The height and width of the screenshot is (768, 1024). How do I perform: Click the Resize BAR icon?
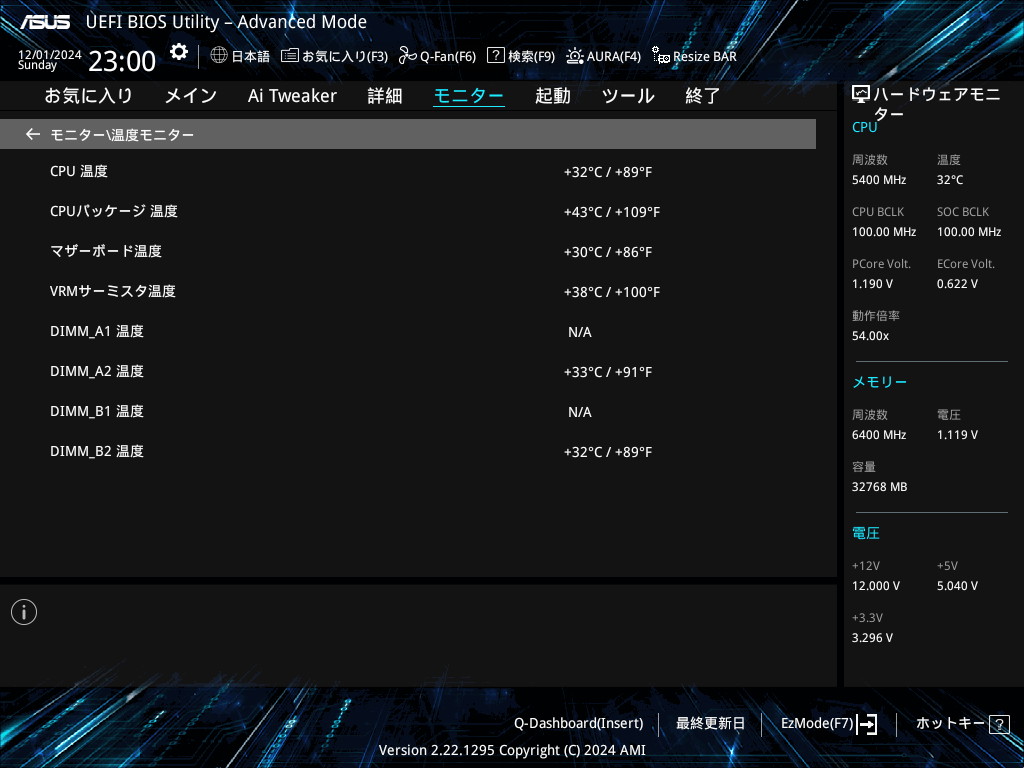pos(660,56)
